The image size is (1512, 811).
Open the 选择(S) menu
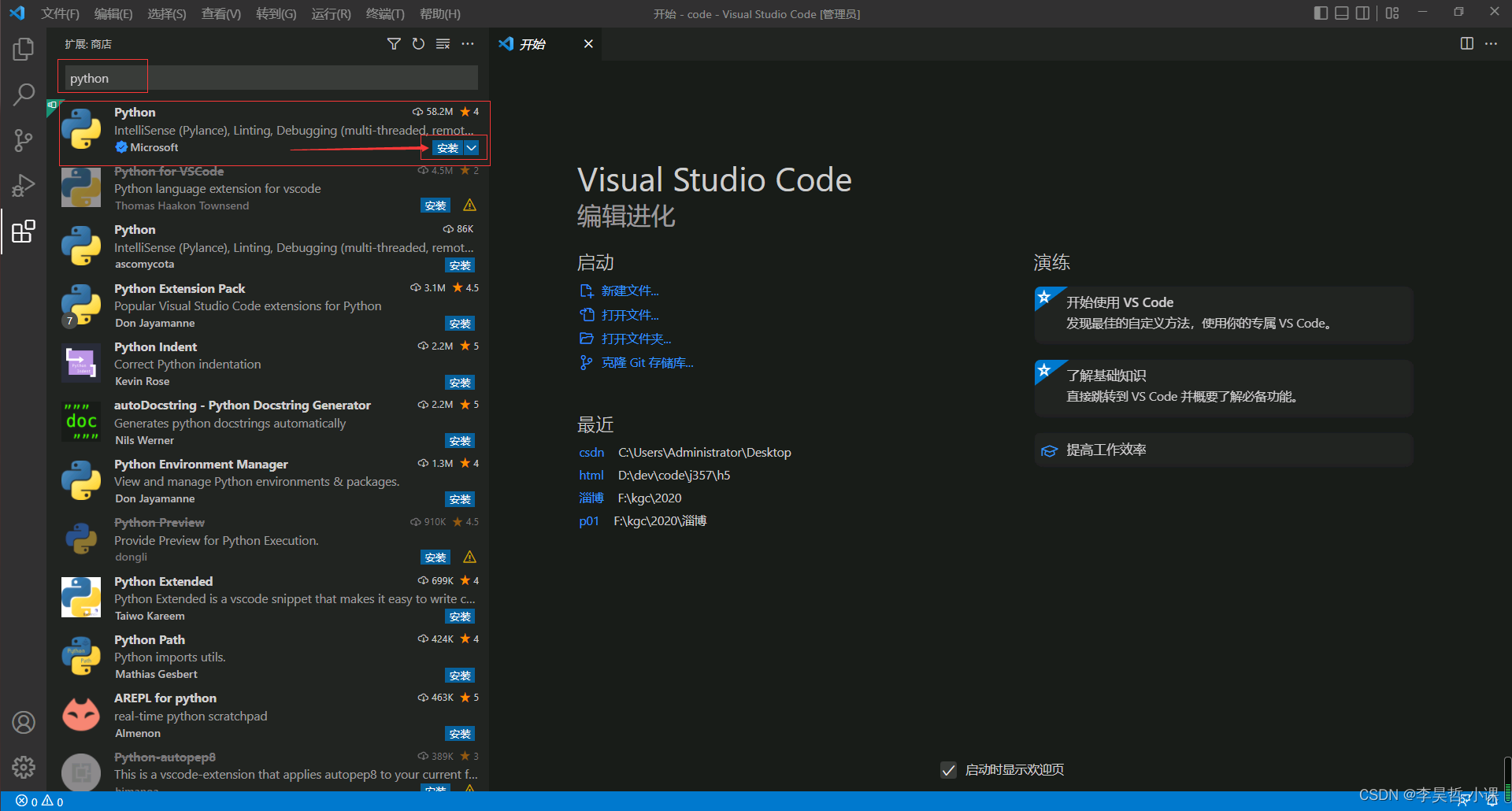pos(167,14)
